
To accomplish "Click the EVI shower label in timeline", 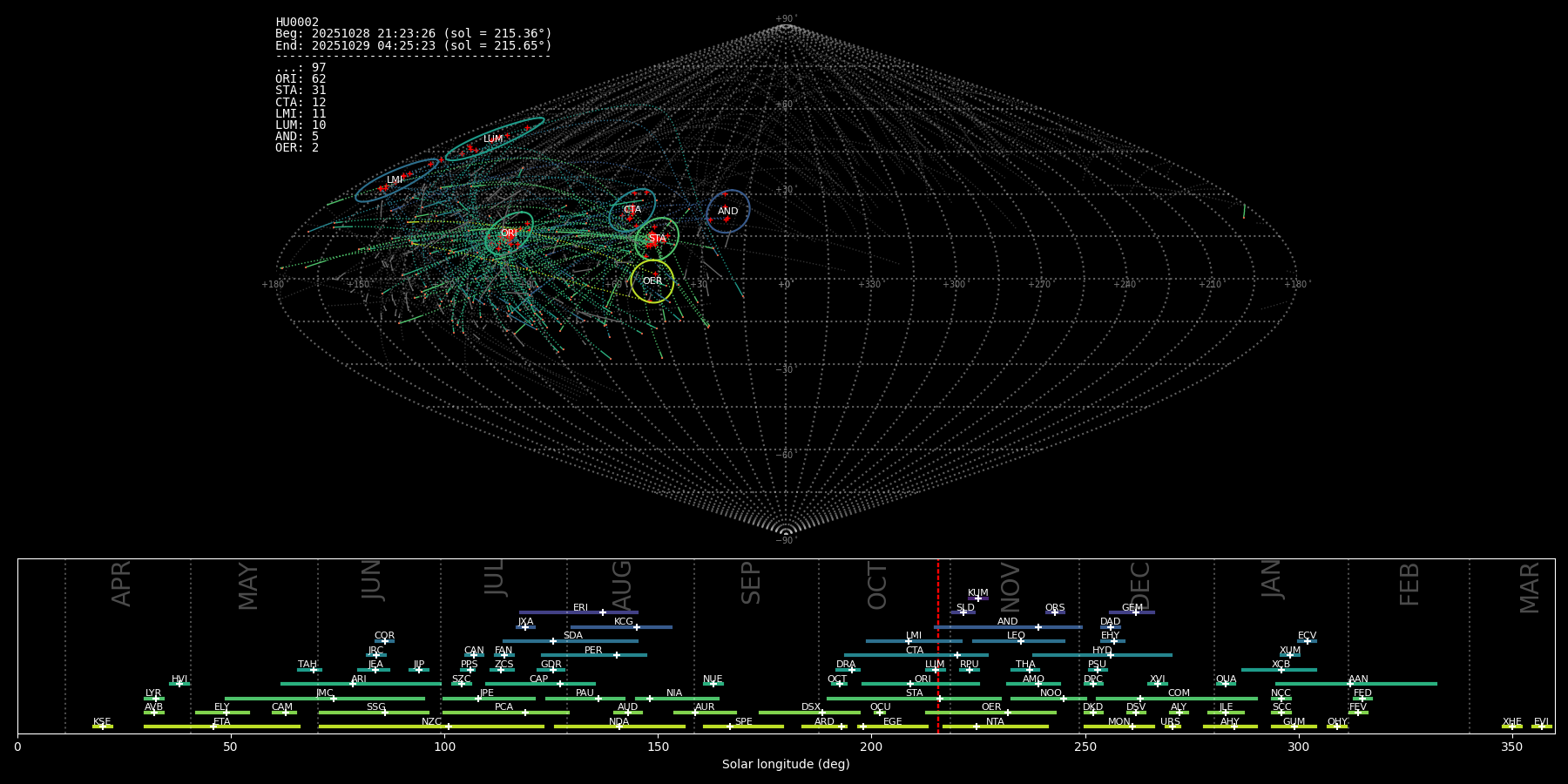I will (1542, 722).
